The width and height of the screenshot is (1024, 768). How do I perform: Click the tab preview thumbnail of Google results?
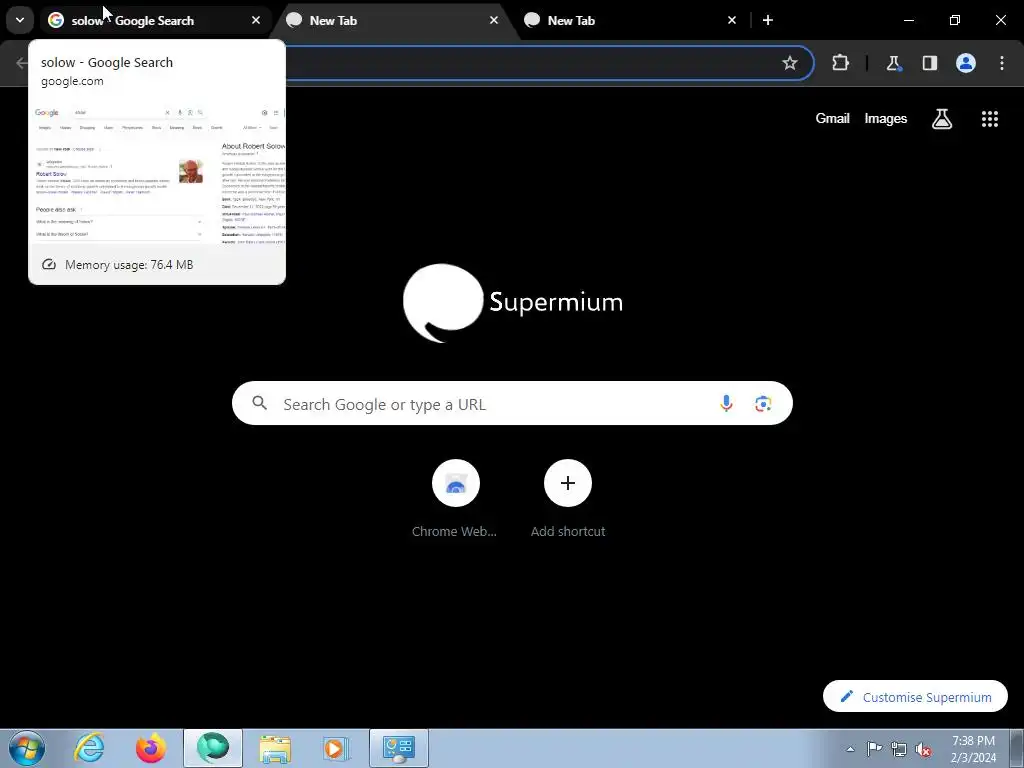tap(157, 172)
